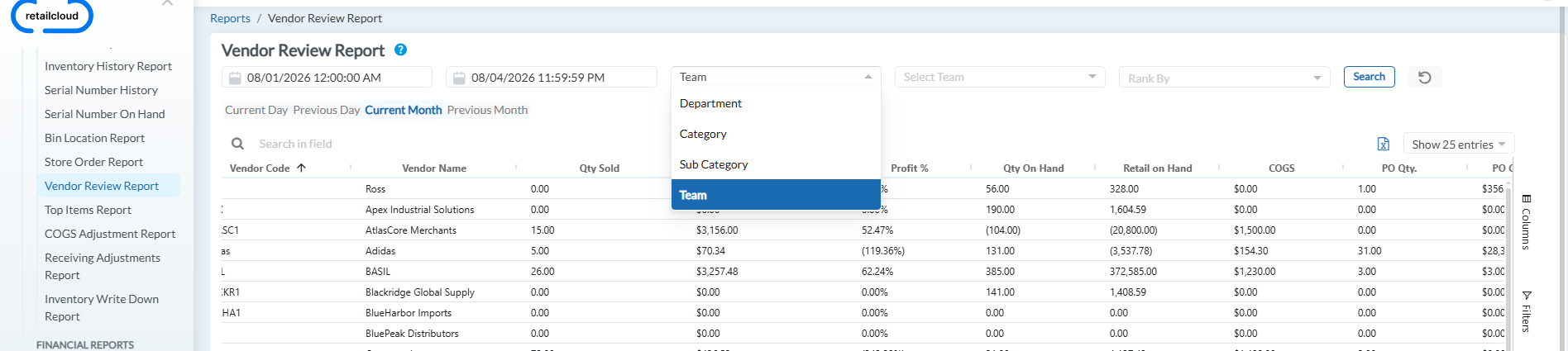Click the search magnifier icon
Image resolution: width=1568 pixels, height=351 pixels.
coord(237,144)
